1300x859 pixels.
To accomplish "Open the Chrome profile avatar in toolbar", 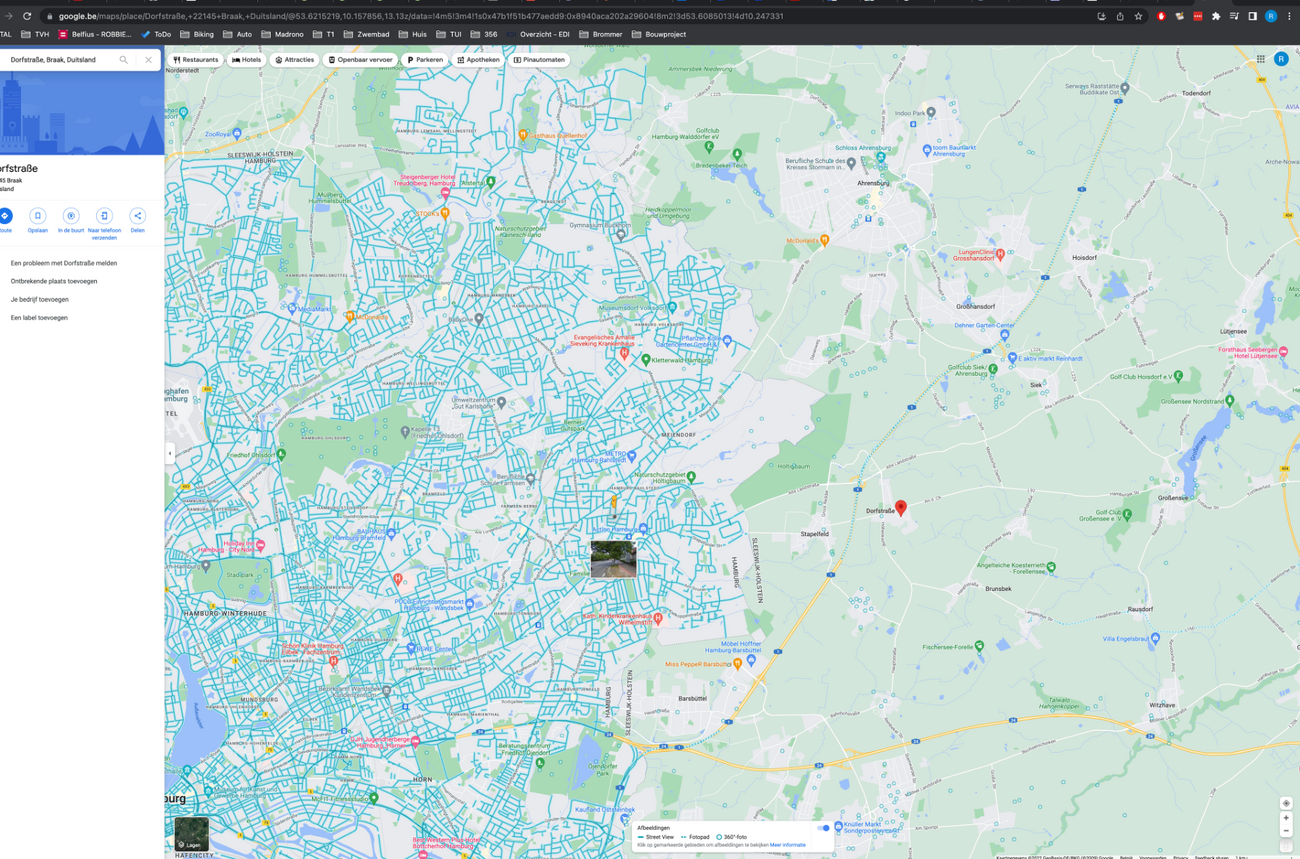I will (x=1271, y=16).
